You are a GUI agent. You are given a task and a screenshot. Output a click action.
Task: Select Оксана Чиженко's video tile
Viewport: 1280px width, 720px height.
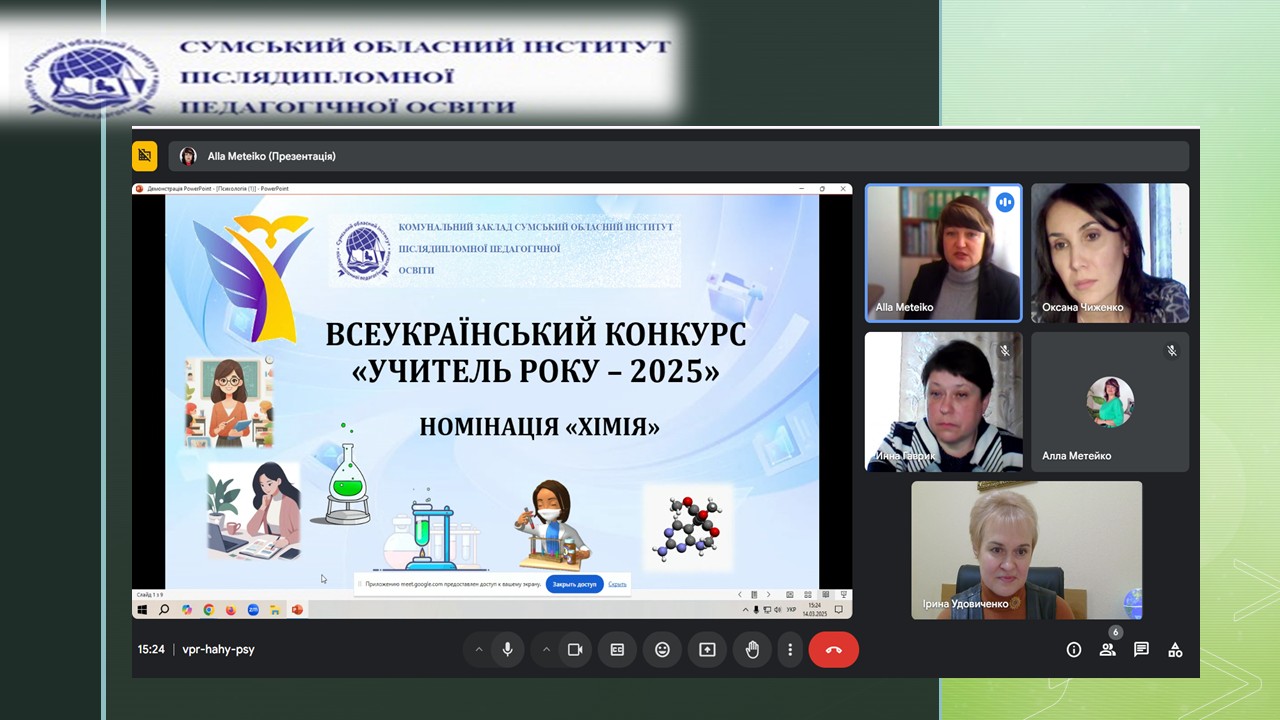pos(1110,253)
